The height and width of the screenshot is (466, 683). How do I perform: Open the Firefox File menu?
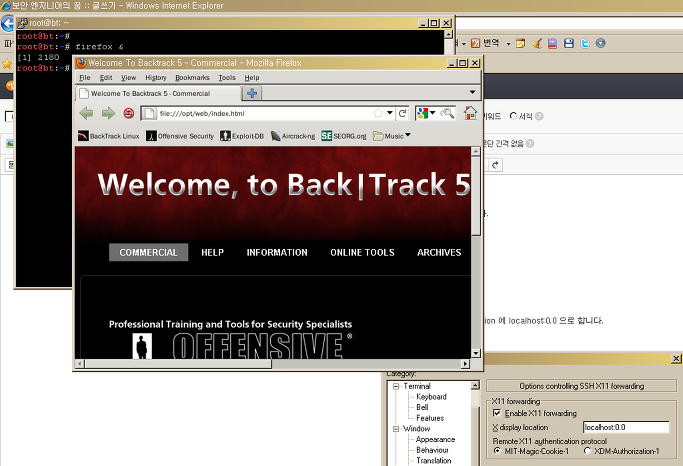(x=85, y=78)
